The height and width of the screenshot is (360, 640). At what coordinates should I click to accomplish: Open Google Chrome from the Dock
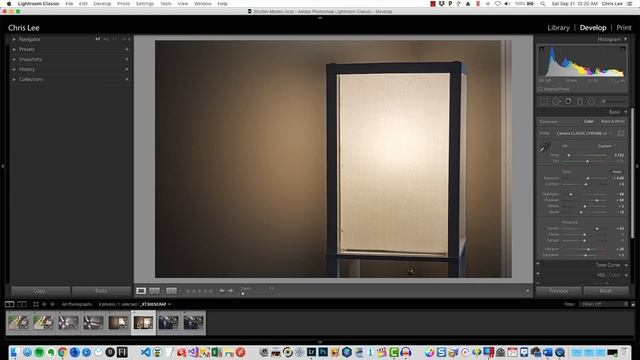click(62, 352)
